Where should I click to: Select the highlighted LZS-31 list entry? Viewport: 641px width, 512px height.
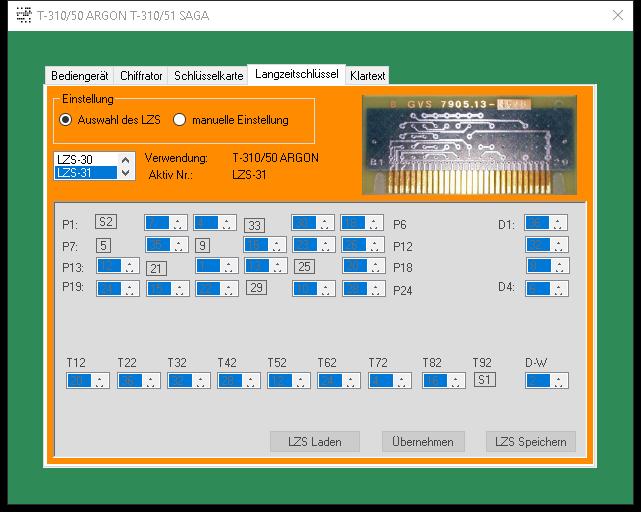(85, 173)
